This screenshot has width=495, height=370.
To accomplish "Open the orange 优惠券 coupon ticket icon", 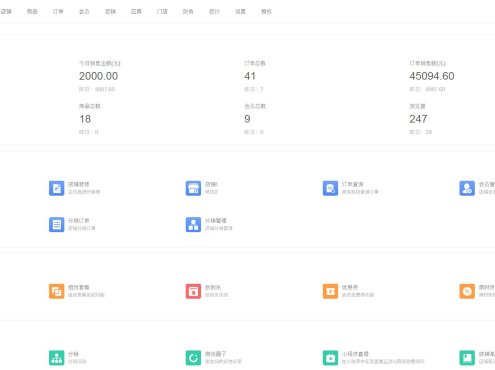I will coord(330,291).
